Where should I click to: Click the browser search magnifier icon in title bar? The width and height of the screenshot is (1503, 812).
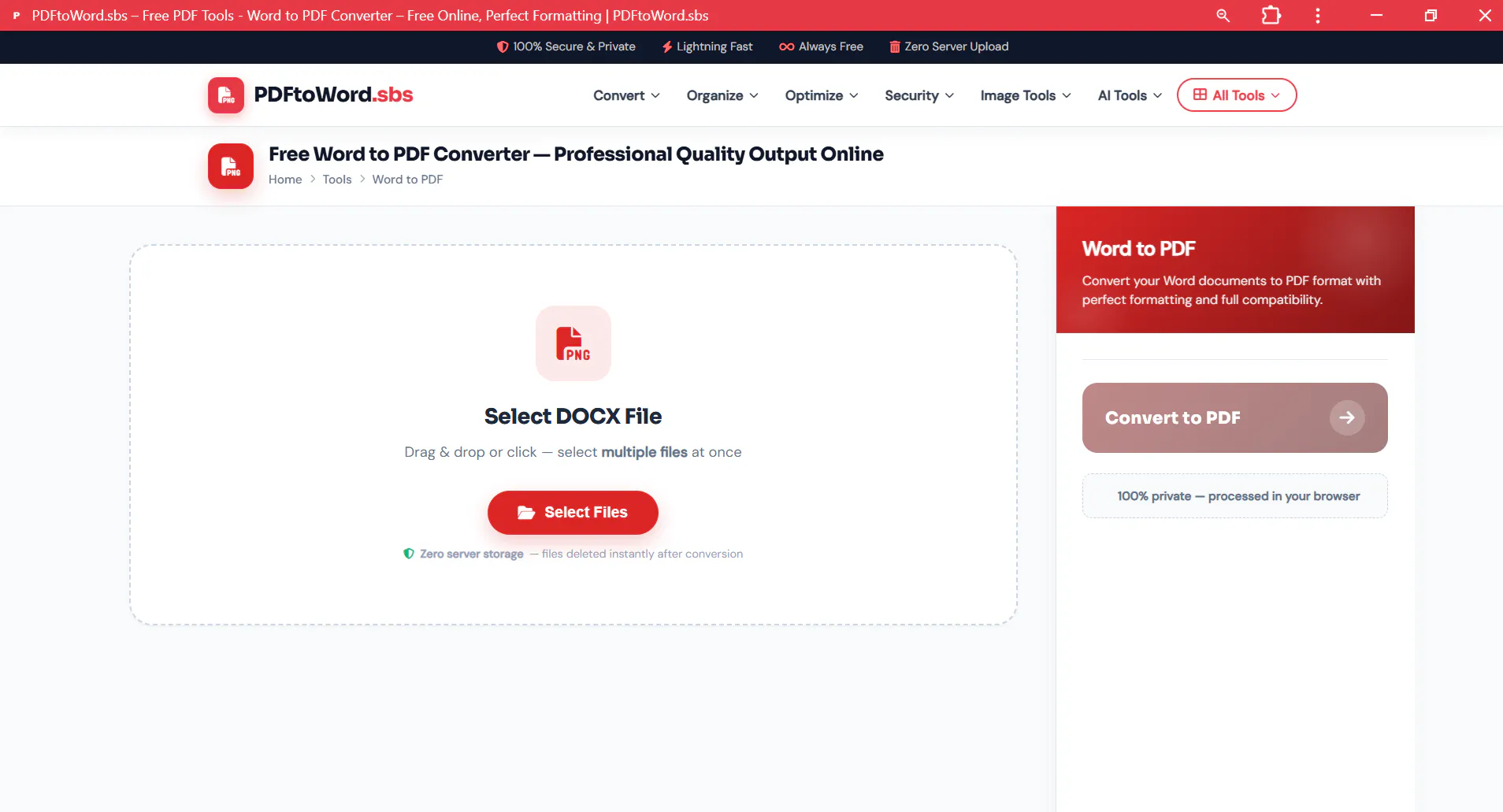click(x=1223, y=16)
